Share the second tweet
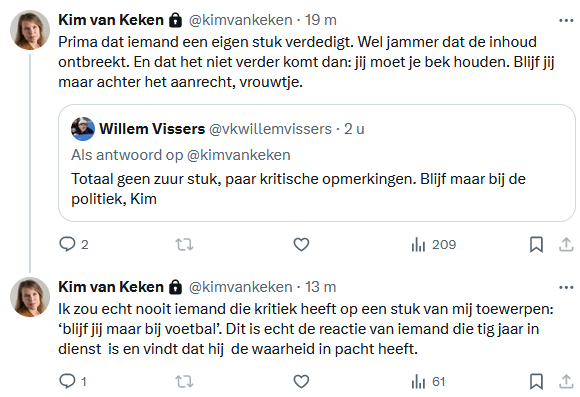 click(x=566, y=381)
